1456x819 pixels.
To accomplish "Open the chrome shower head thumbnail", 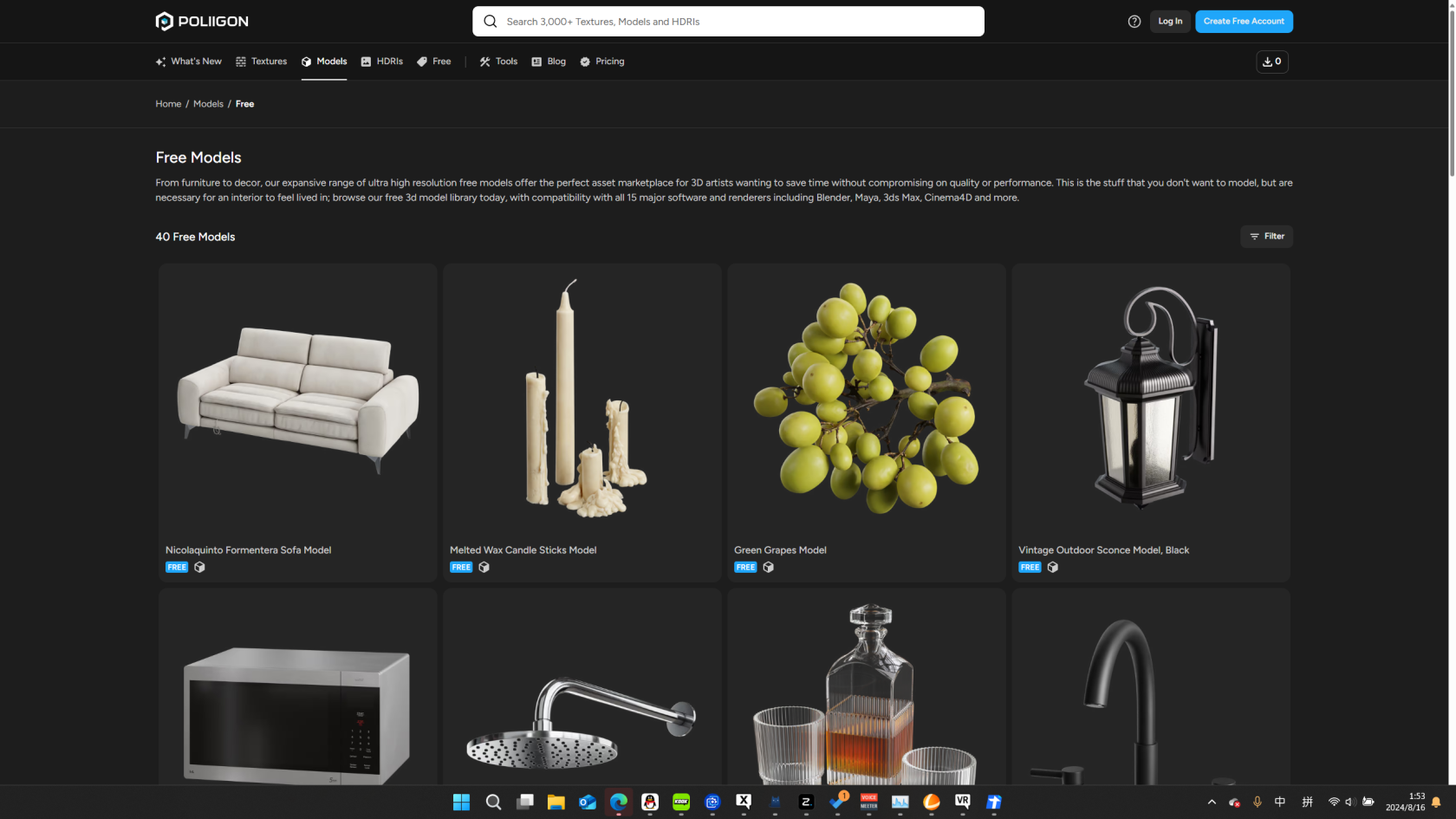I will [x=582, y=687].
